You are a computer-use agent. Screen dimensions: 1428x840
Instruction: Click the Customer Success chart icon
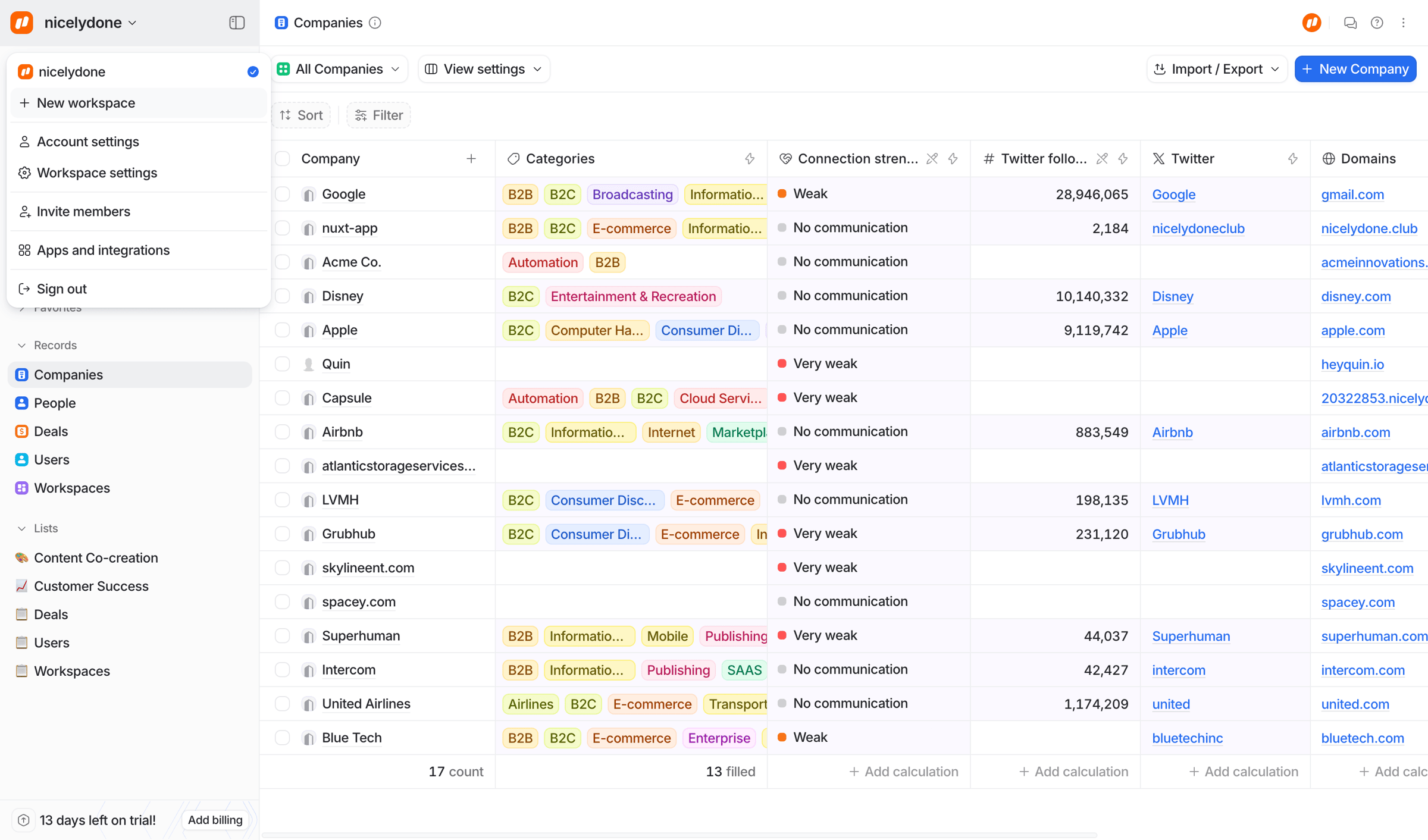coord(22,587)
